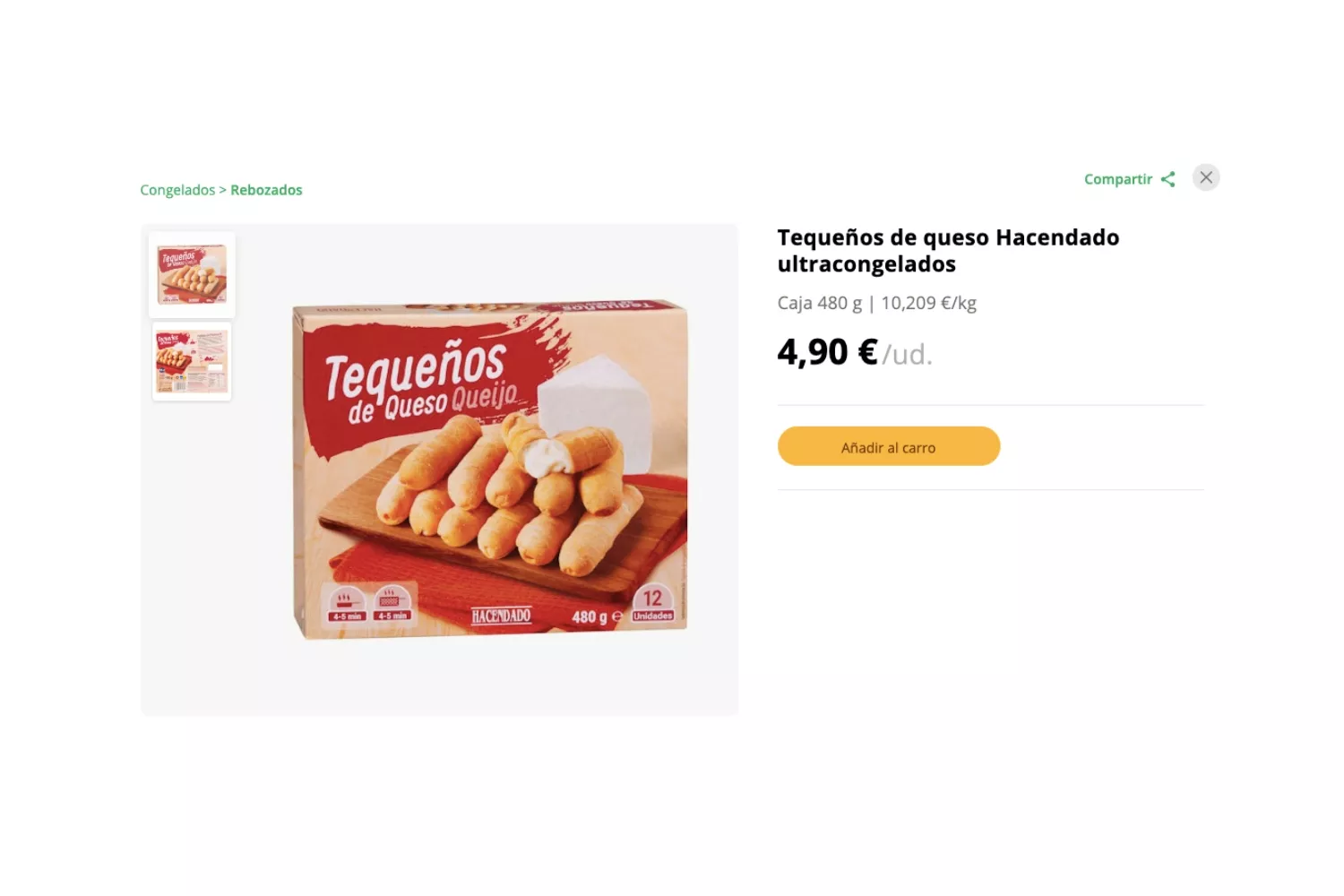Select the front-of-box thumbnail
Screen dimensions: 1344x896
pyautogui.click(x=192, y=275)
